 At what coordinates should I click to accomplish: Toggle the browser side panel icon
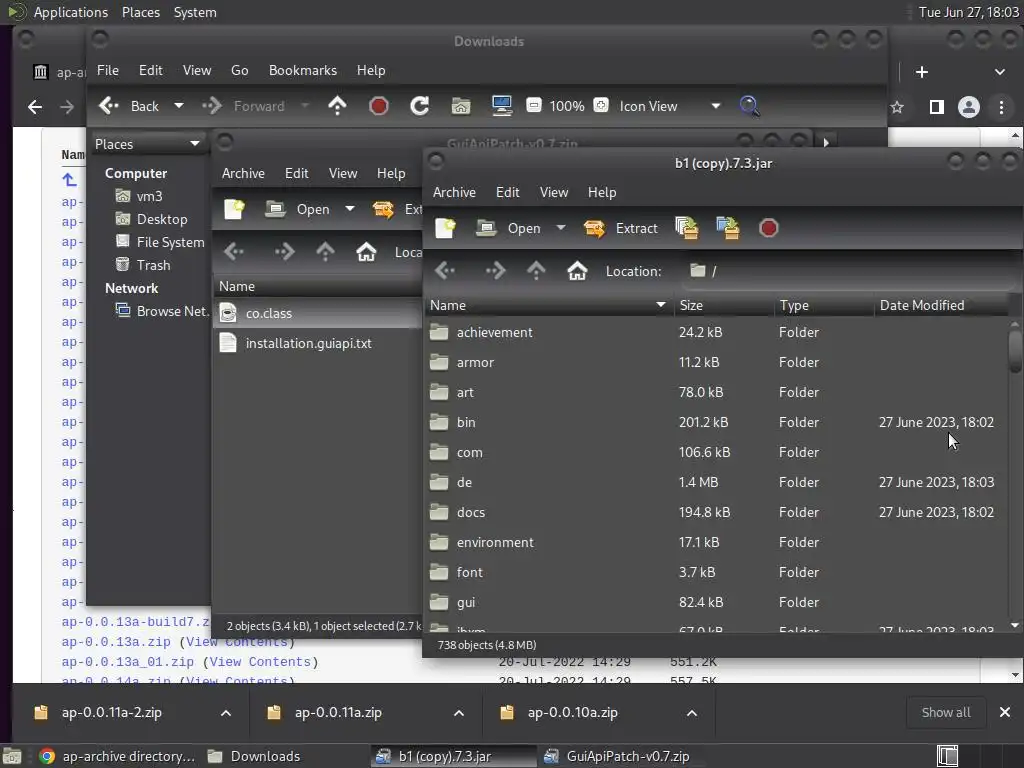936,107
